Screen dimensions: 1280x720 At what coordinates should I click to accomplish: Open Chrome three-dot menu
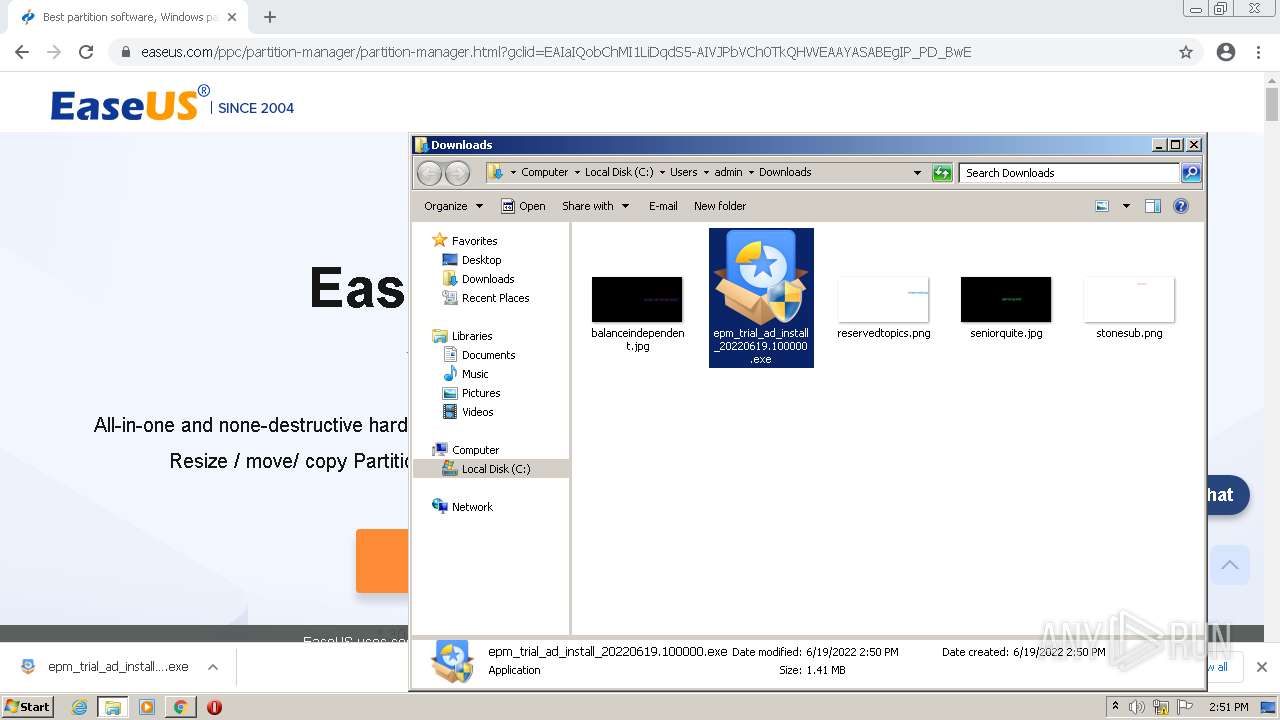click(1259, 52)
